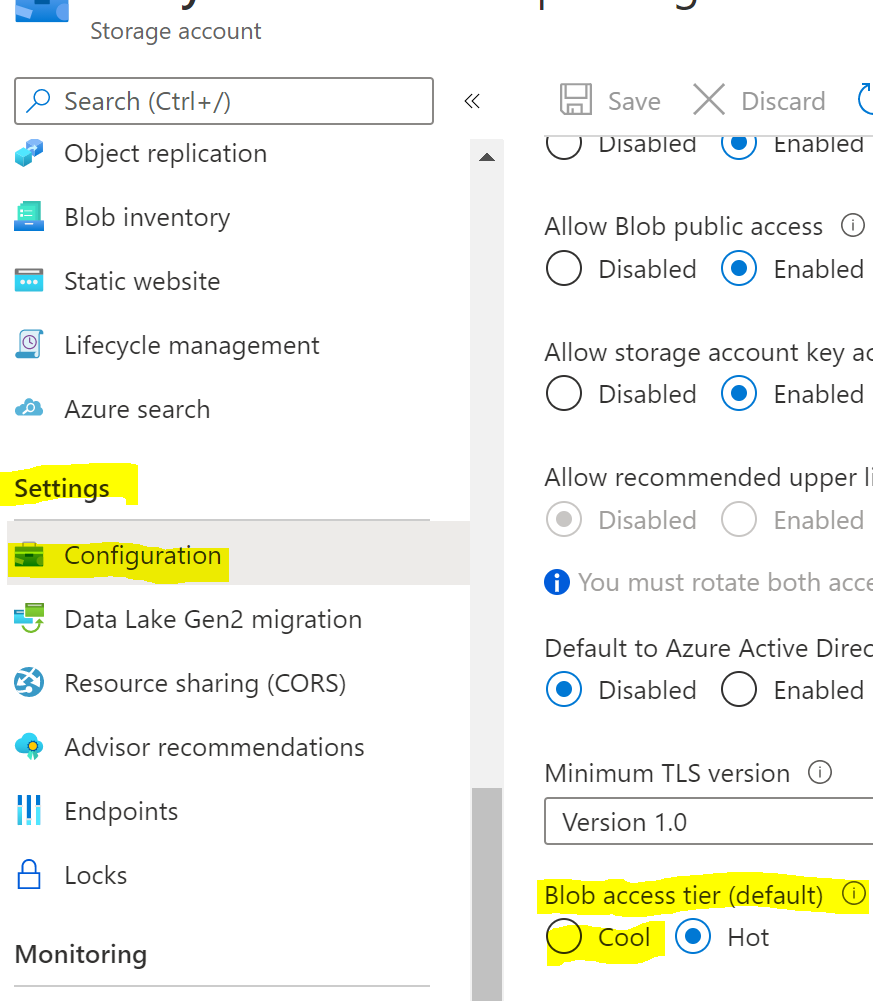Screen dimensions: 873x1001
Task: Click the Blob inventory icon
Action: [x=29, y=217]
